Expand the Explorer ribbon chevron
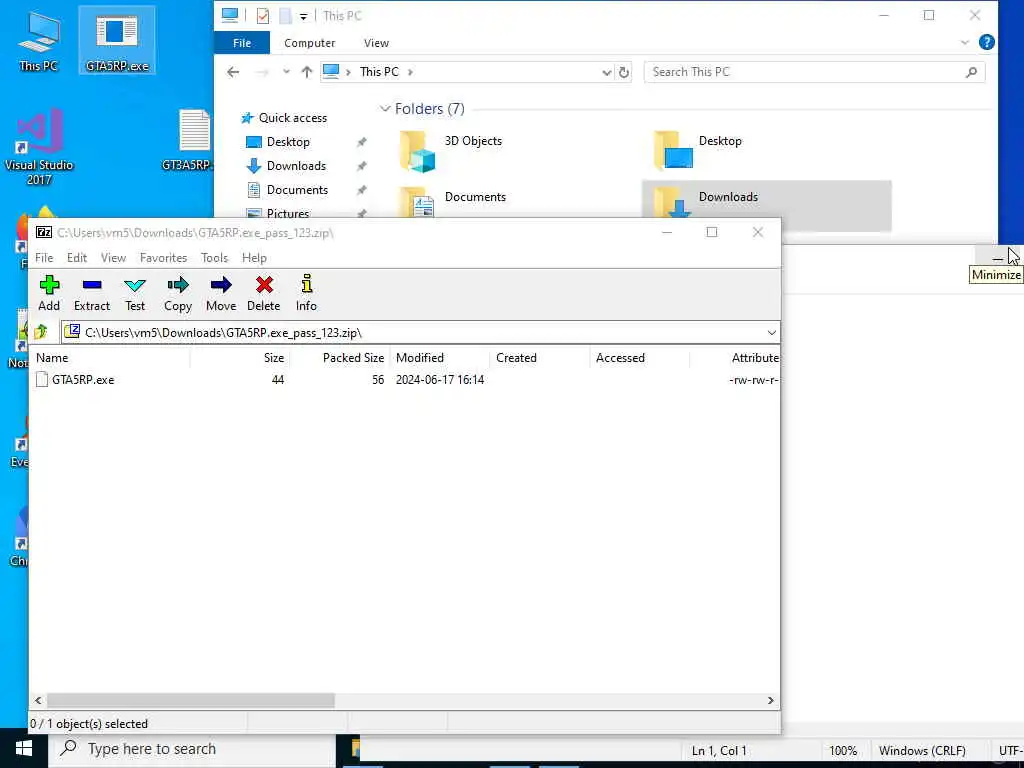1024x768 pixels. 965,42
